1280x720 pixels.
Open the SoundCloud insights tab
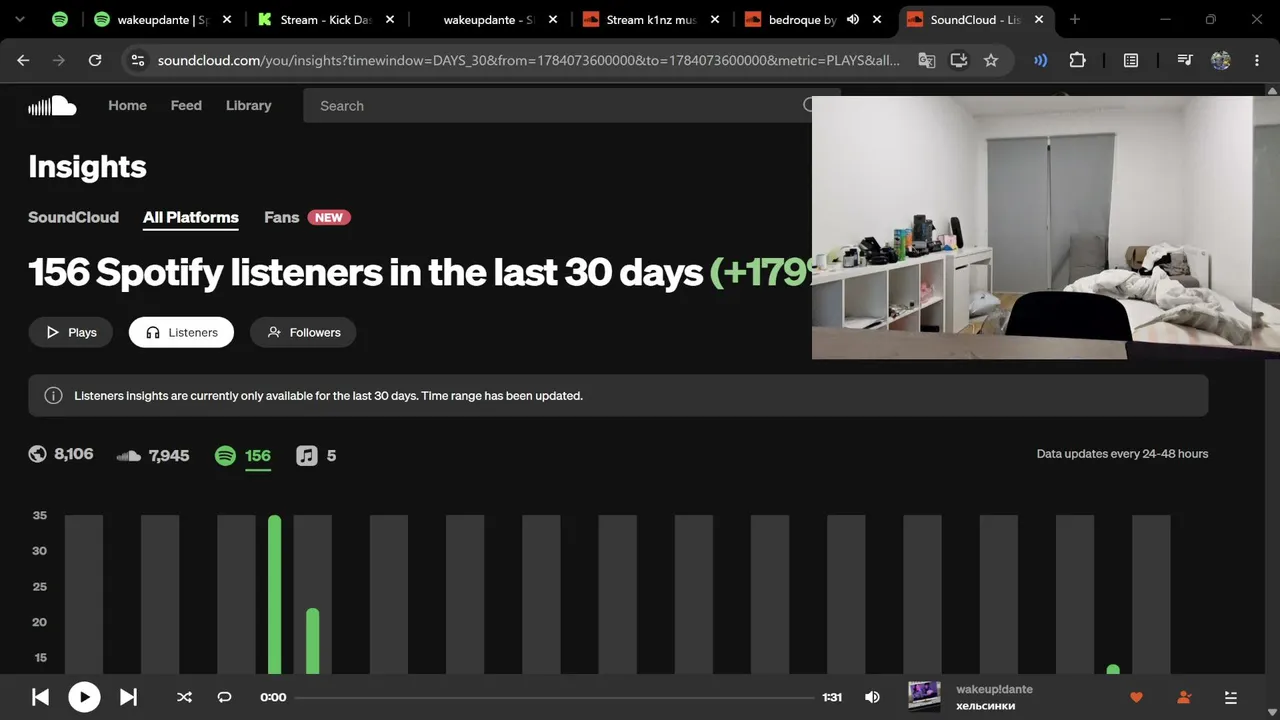coord(73,217)
